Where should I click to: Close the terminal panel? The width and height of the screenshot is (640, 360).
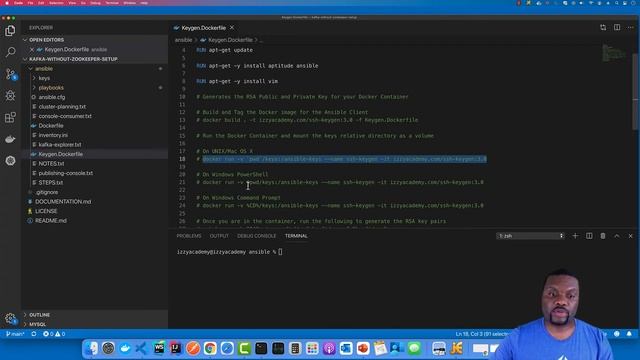click(x=630, y=236)
